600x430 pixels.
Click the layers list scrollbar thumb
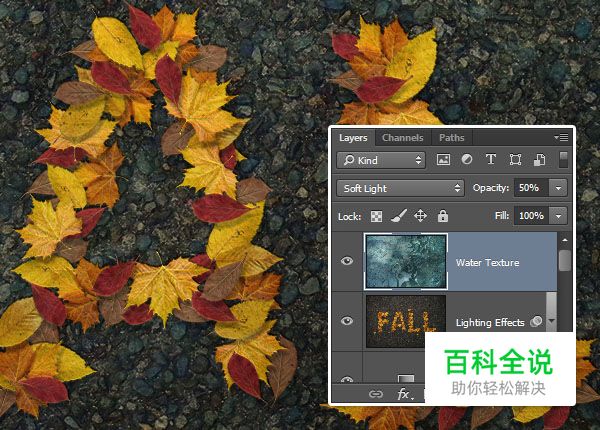[564, 260]
